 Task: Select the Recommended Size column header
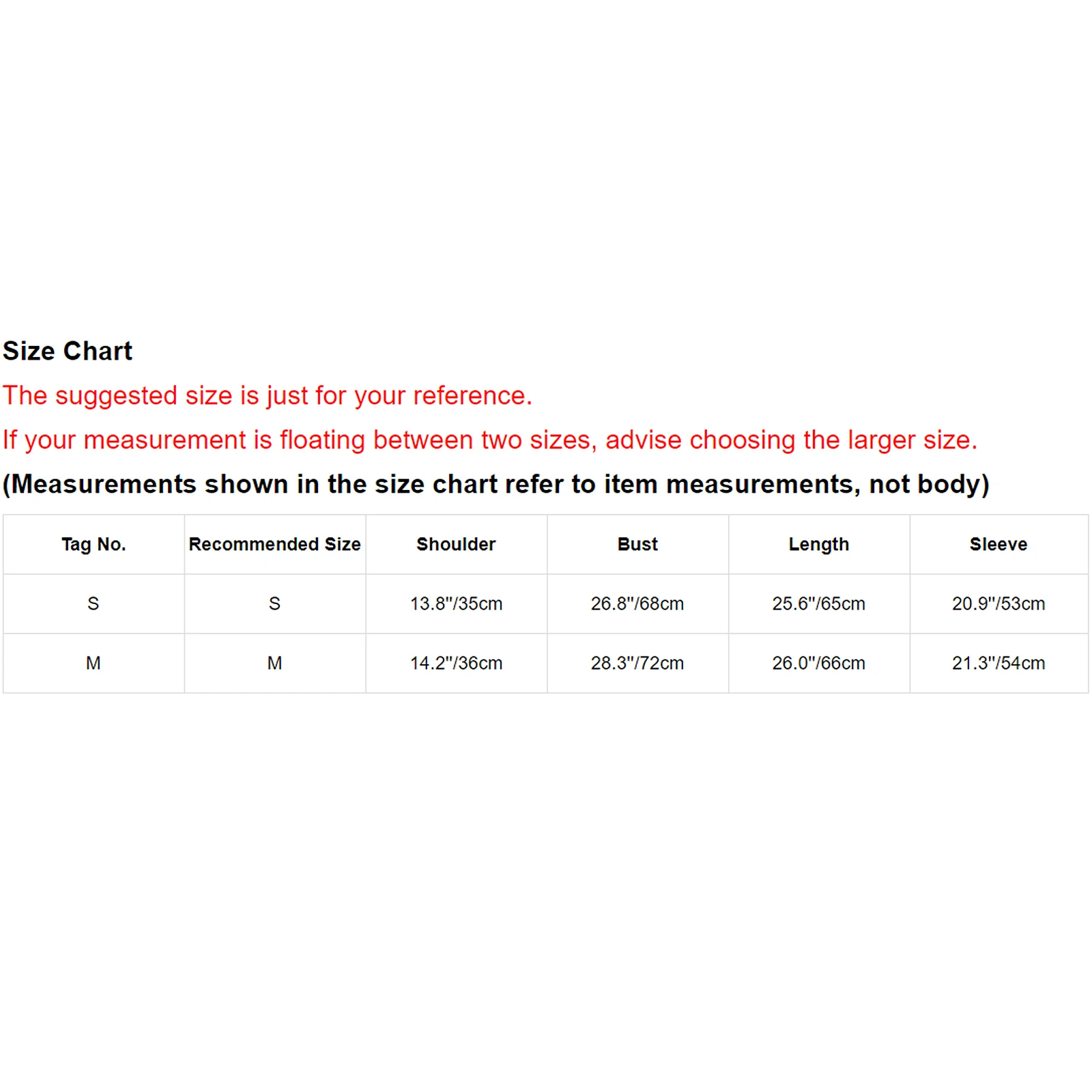[274, 545]
